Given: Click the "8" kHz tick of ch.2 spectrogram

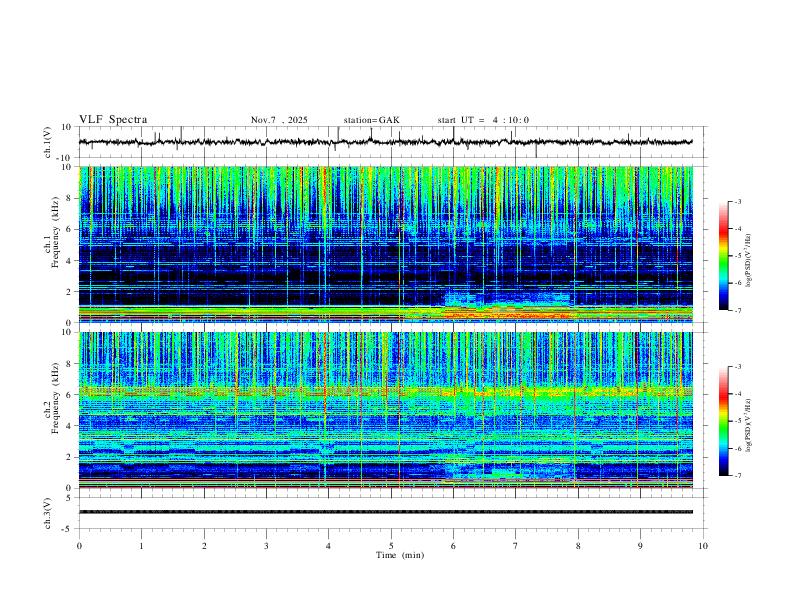Looking at the screenshot, I should coord(69,364).
